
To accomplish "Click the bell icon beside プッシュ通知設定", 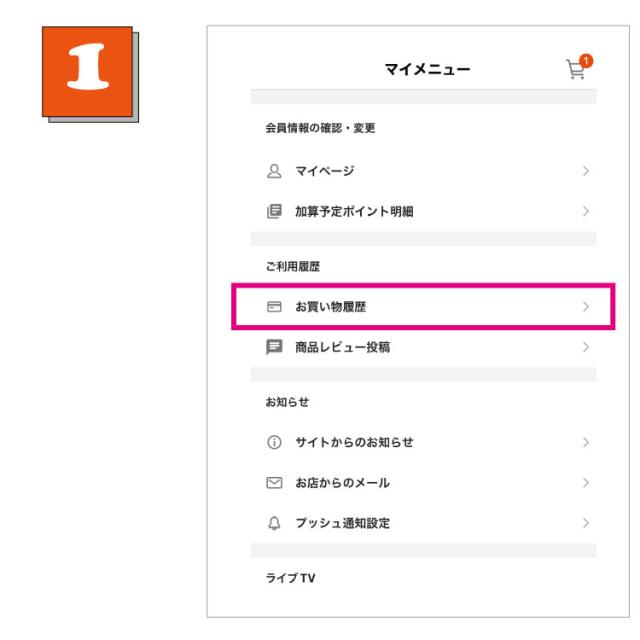I will coord(274,523).
